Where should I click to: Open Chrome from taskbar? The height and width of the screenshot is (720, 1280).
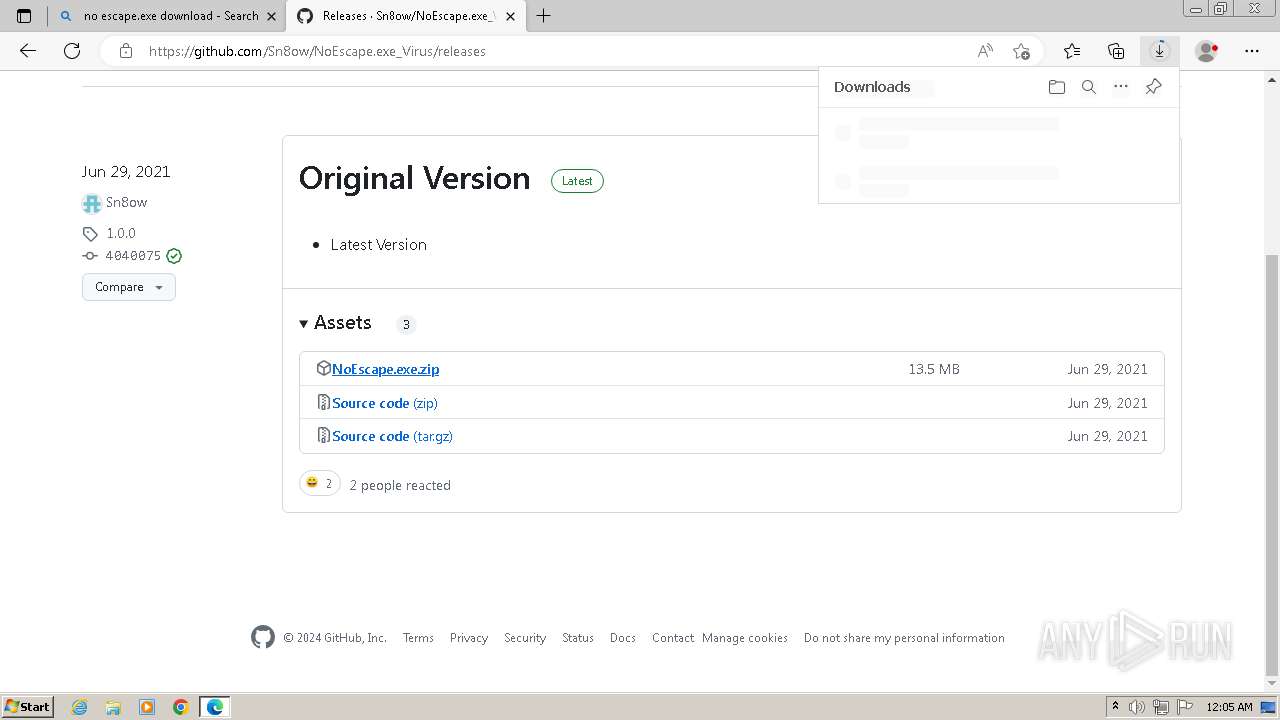coord(181,707)
